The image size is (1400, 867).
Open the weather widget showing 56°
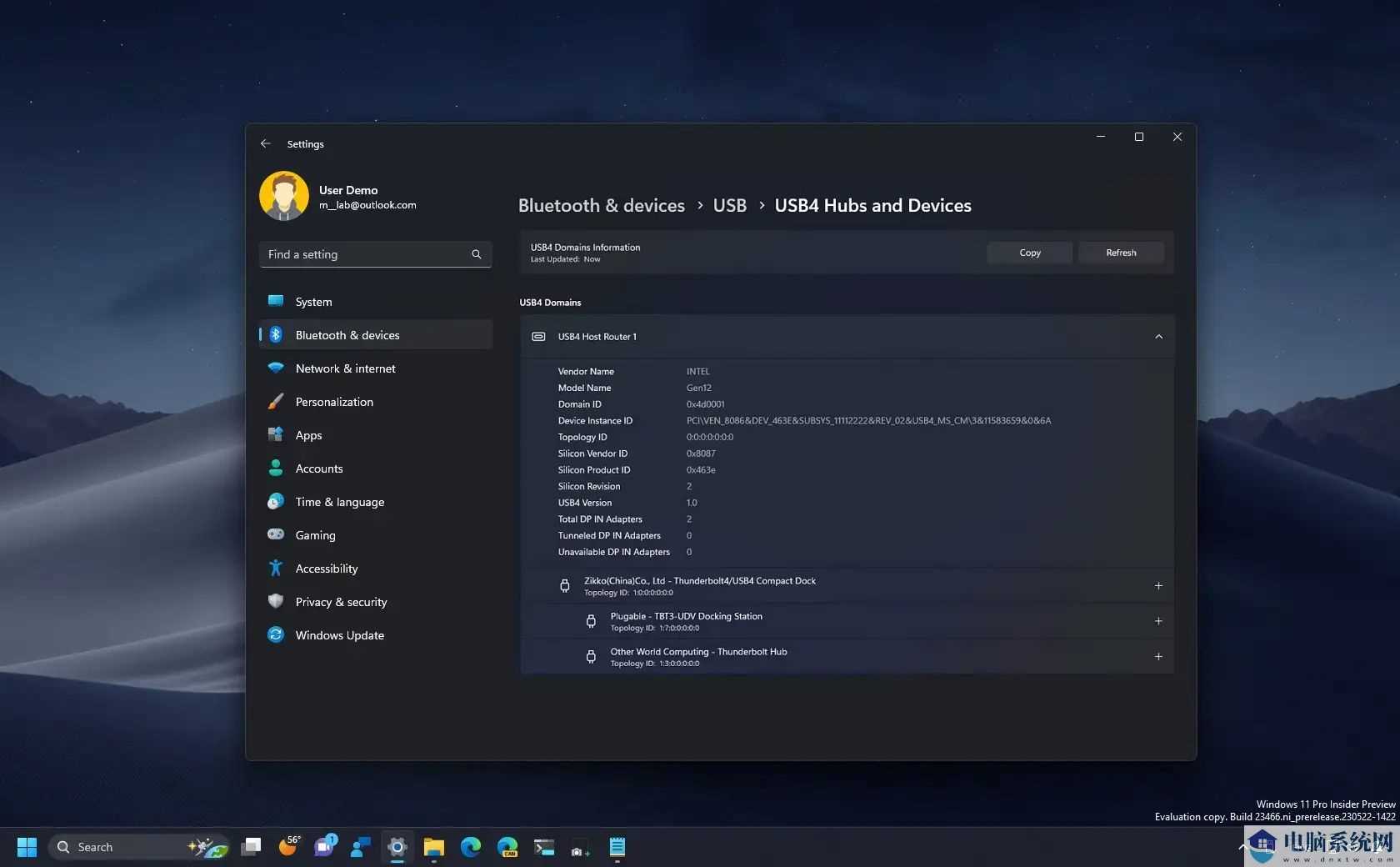pyautogui.click(x=288, y=847)
